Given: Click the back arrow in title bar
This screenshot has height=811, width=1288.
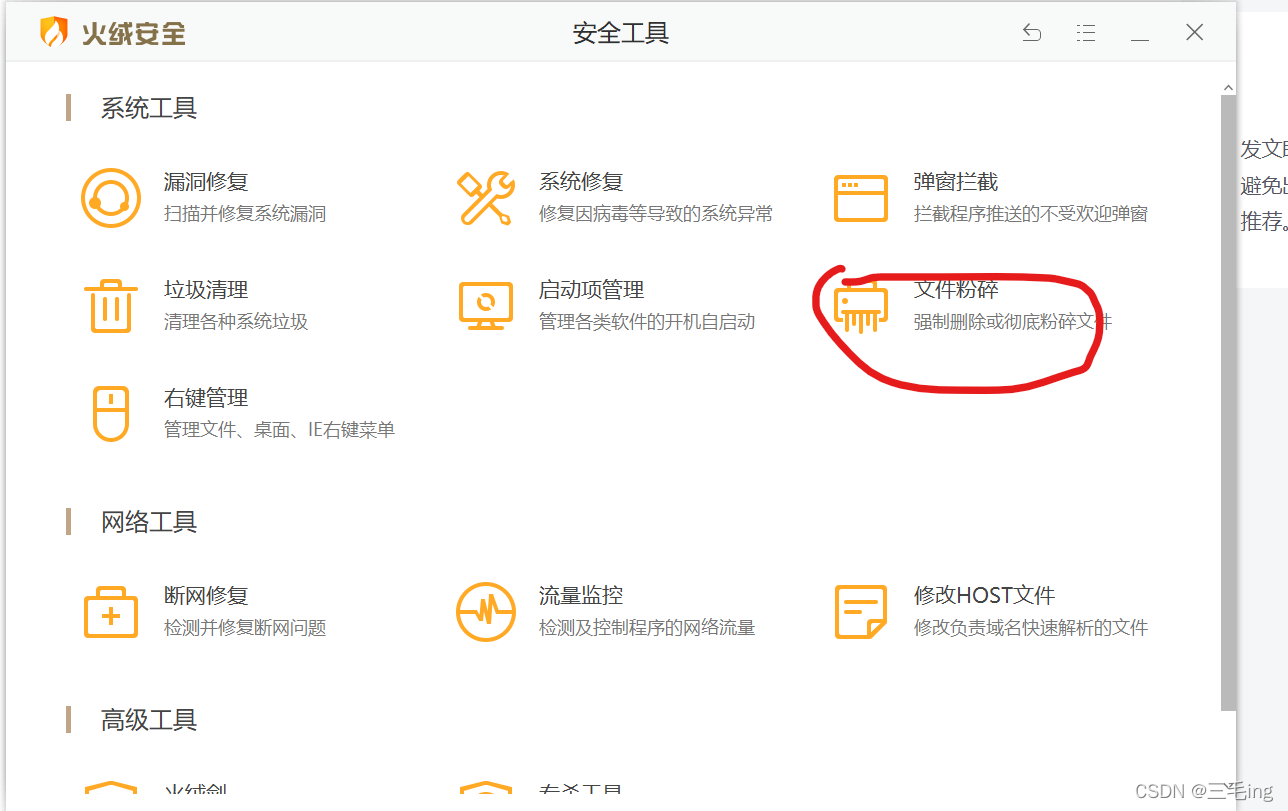Looking at the screenshot, I should coord(1032,33).
